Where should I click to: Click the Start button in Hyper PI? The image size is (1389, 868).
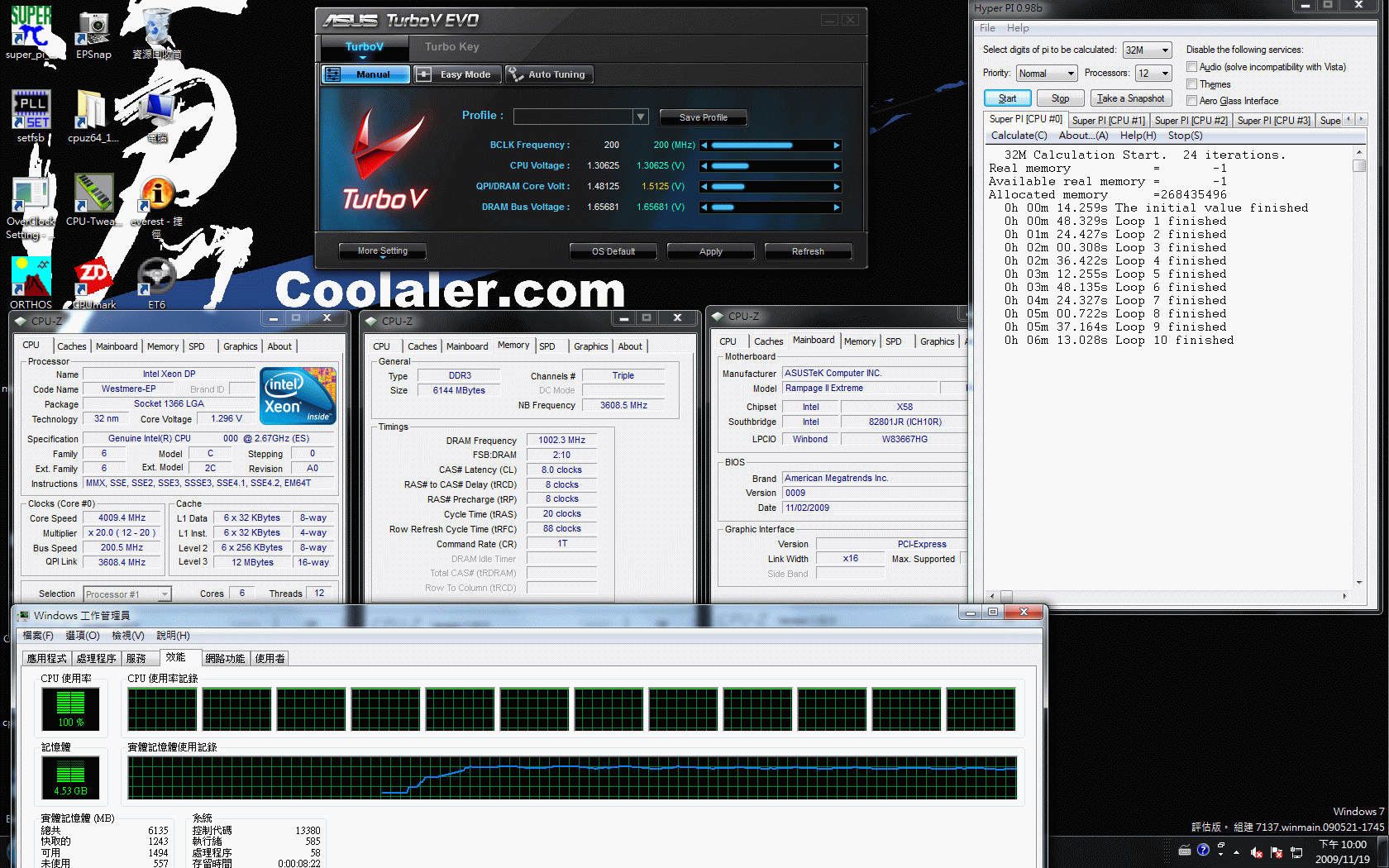(1007, 98)
